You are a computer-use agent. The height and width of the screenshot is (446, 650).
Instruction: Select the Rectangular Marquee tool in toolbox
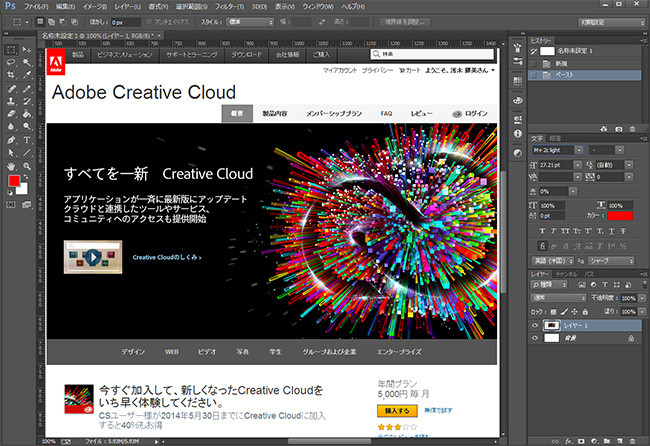tap(11, 50)
